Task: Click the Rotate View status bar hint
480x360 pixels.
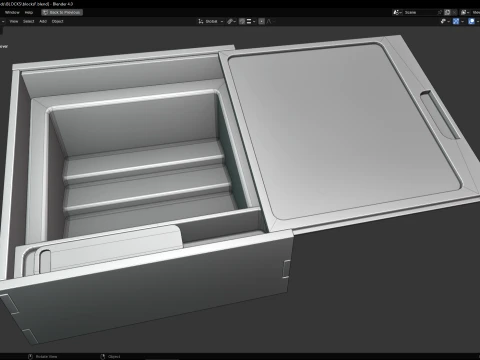Action: tap(42, 357)
